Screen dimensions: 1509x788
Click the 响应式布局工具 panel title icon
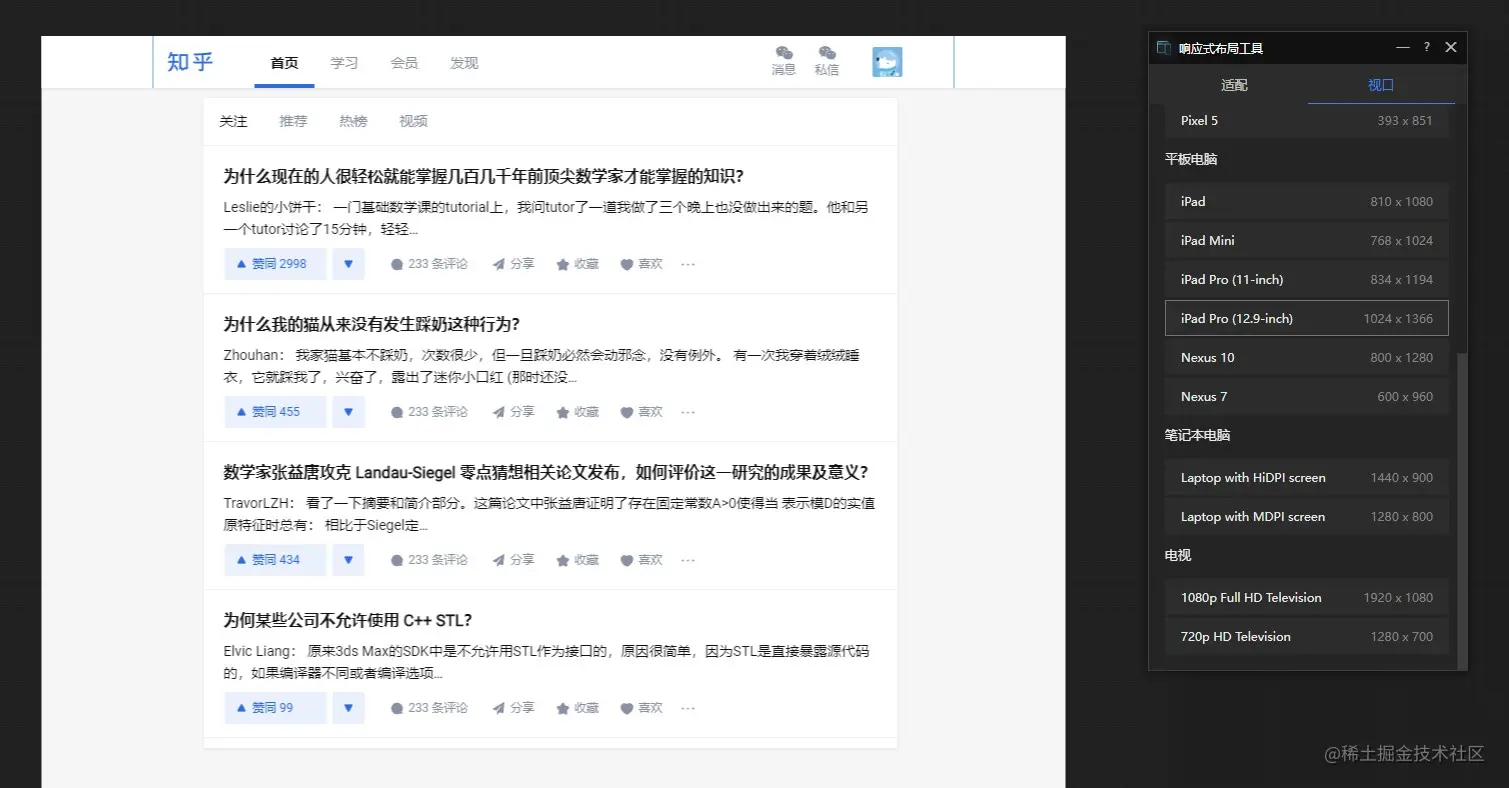tap(1164, 48)
